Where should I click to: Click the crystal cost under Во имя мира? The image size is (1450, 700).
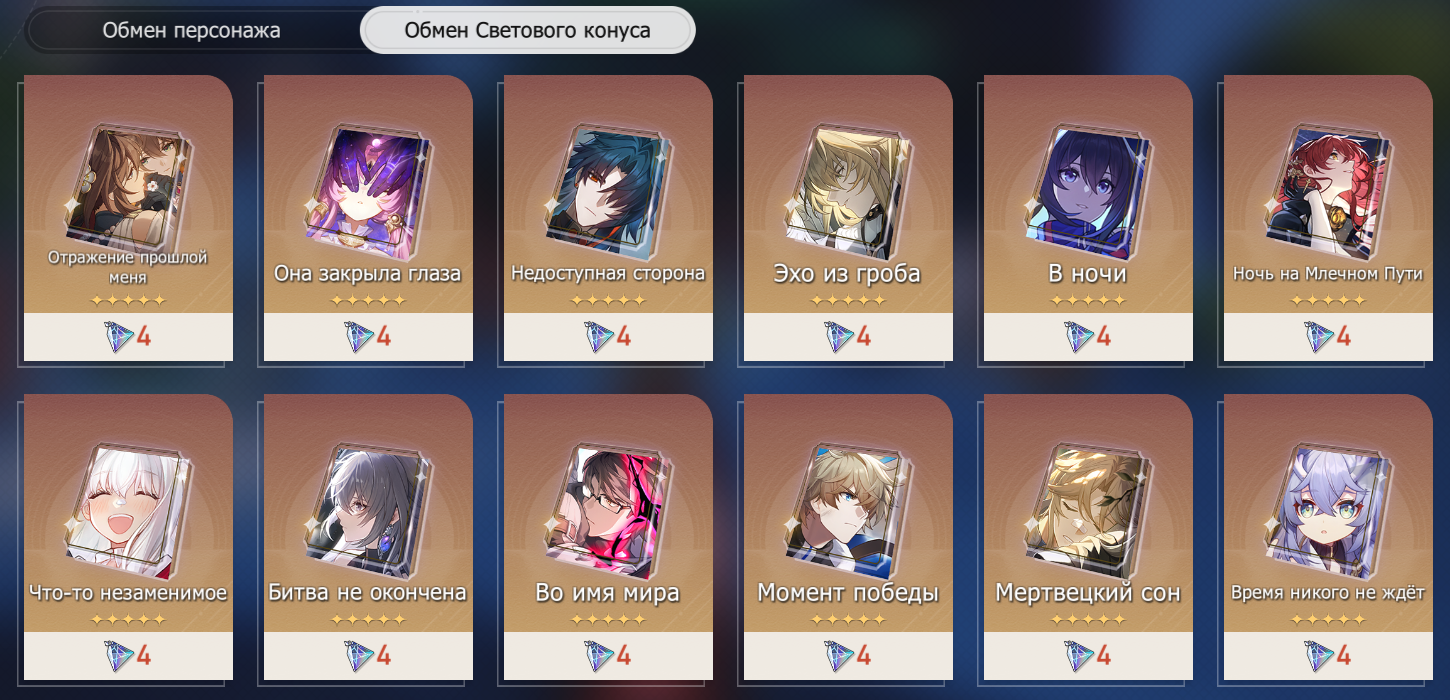click(x=608, y=656)
